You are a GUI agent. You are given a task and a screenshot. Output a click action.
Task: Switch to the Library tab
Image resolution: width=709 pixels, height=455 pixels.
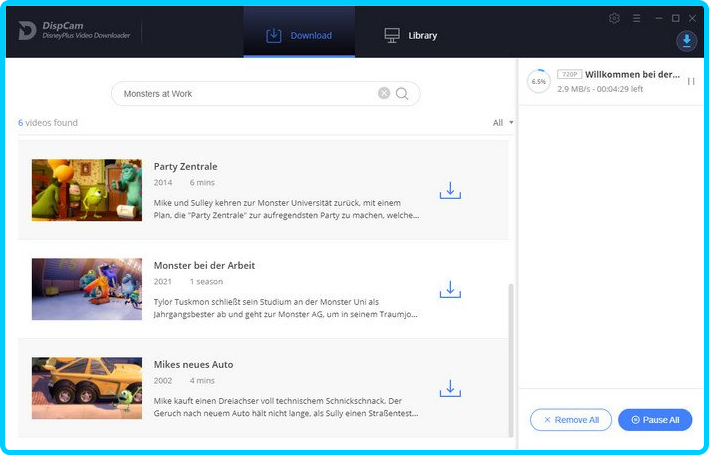click(411, 35)
